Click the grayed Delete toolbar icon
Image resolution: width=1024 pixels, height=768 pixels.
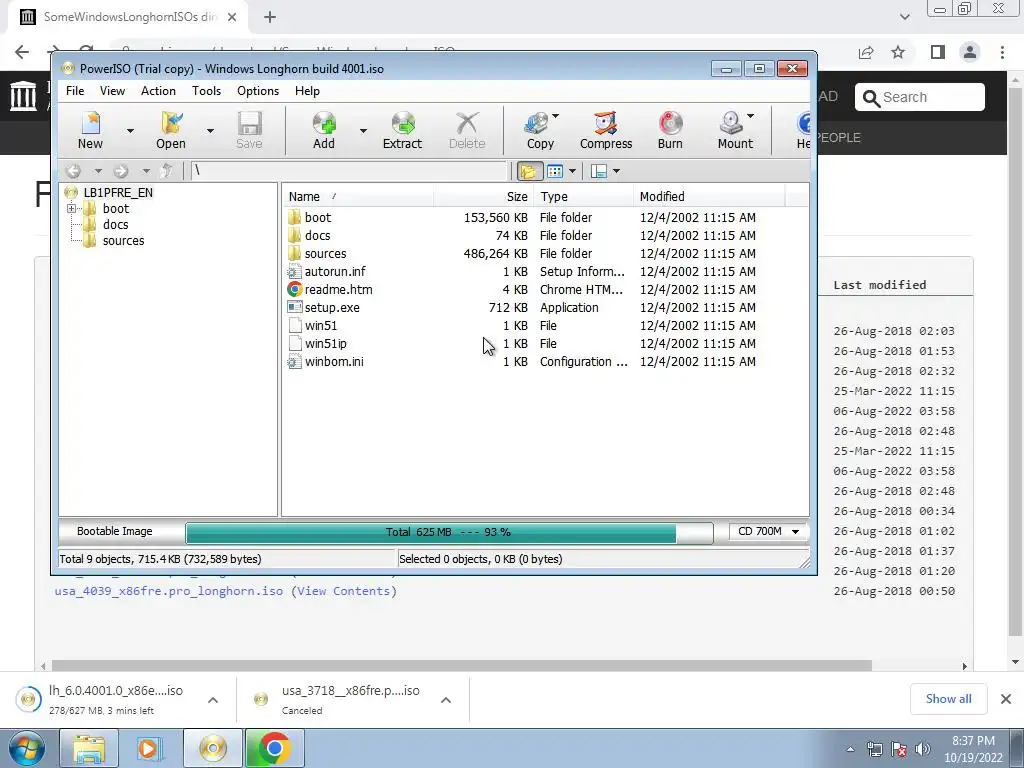[x=467, y=131]
